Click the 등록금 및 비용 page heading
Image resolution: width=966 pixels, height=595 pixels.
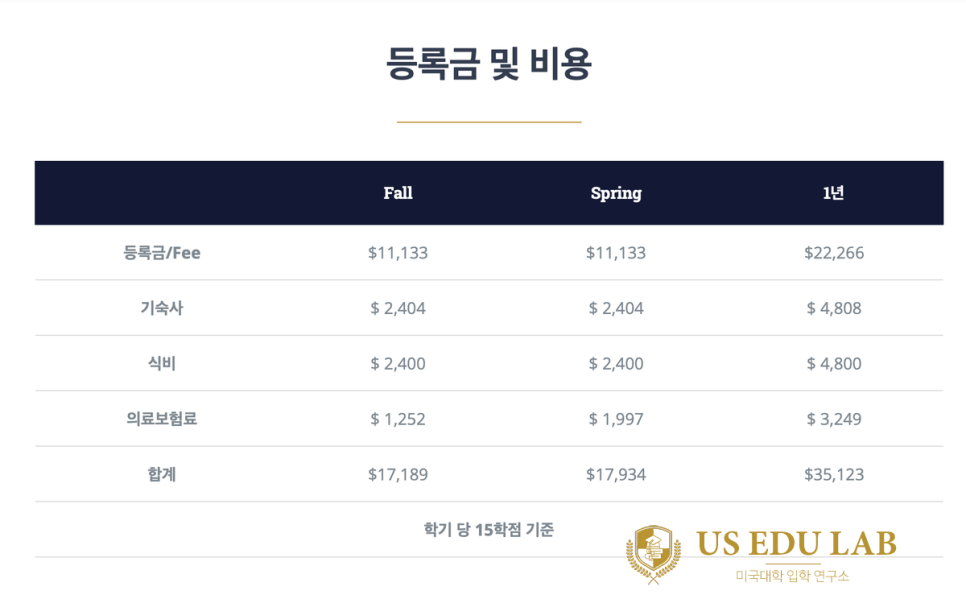click(x=489, y=63)
